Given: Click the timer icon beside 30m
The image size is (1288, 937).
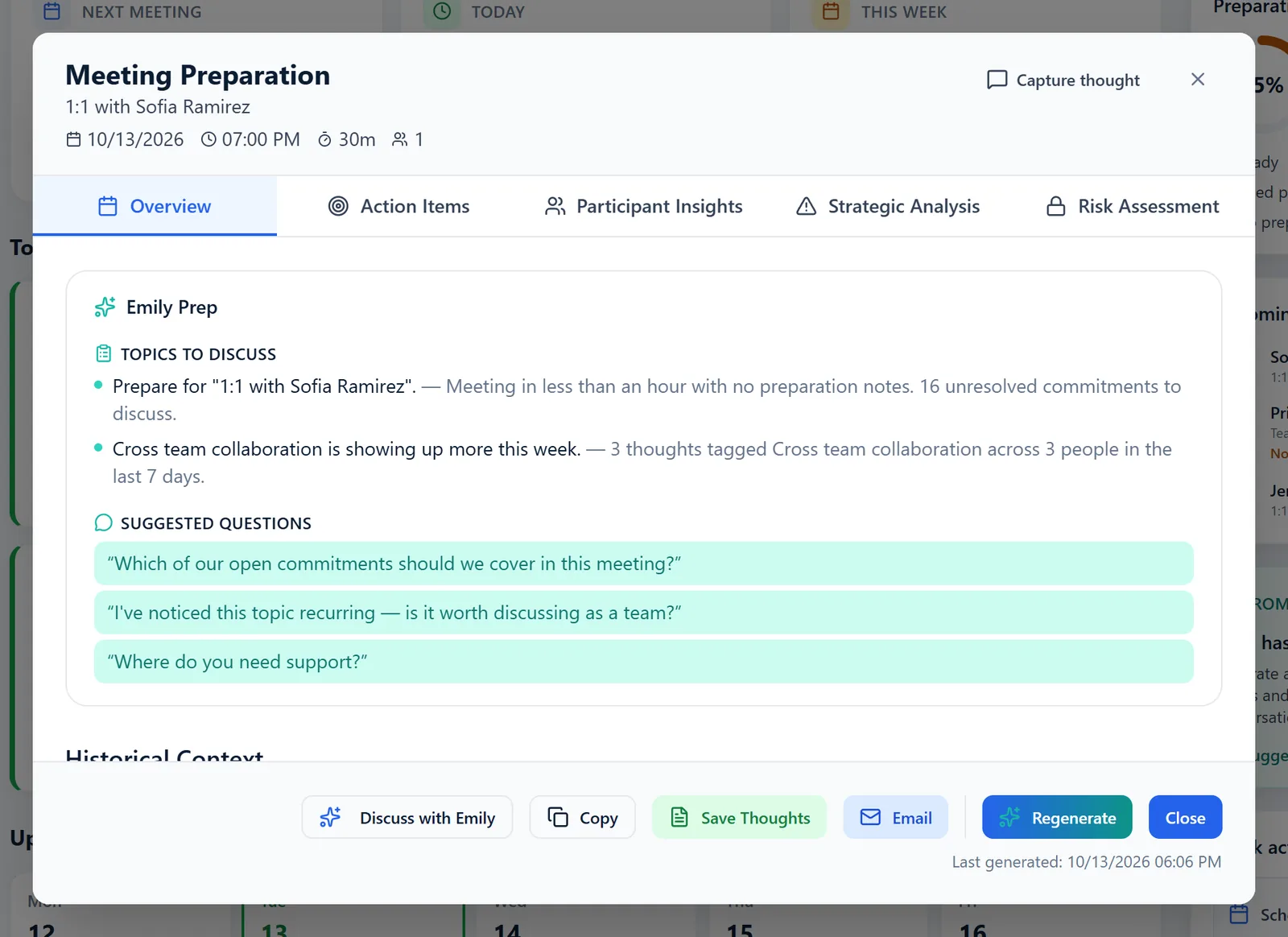Looking at the screenshot, I should click(324, 139).
